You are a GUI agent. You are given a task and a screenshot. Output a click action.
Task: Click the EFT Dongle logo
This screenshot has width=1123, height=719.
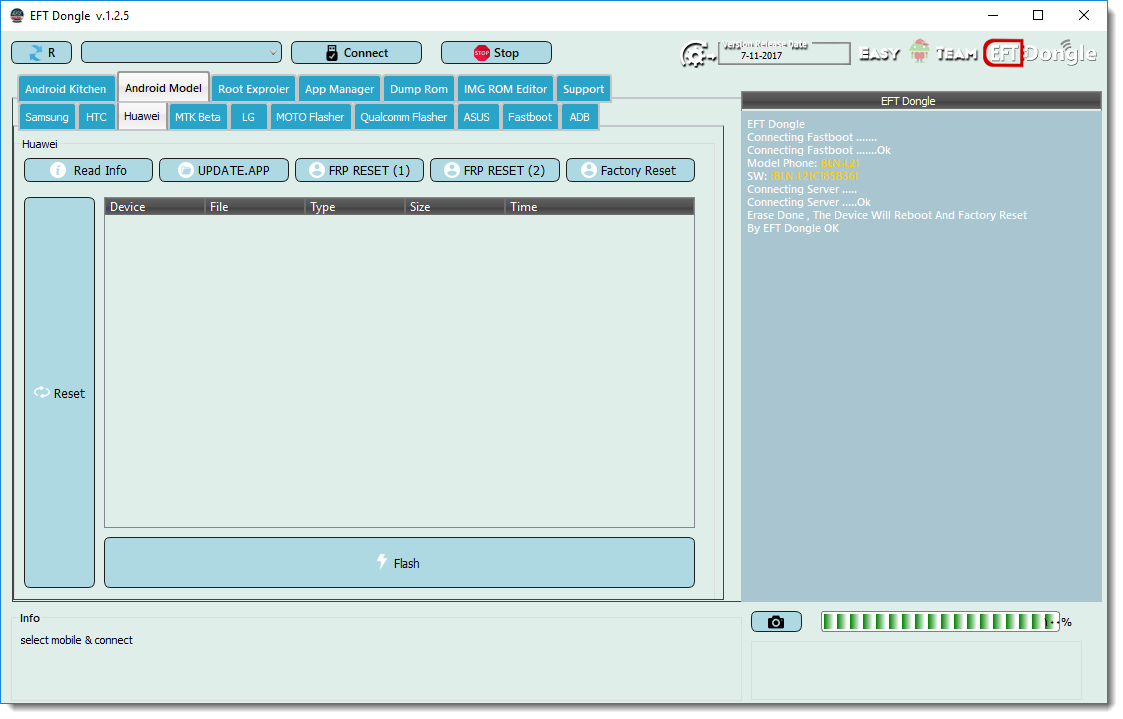click(x=1040, y=53)
